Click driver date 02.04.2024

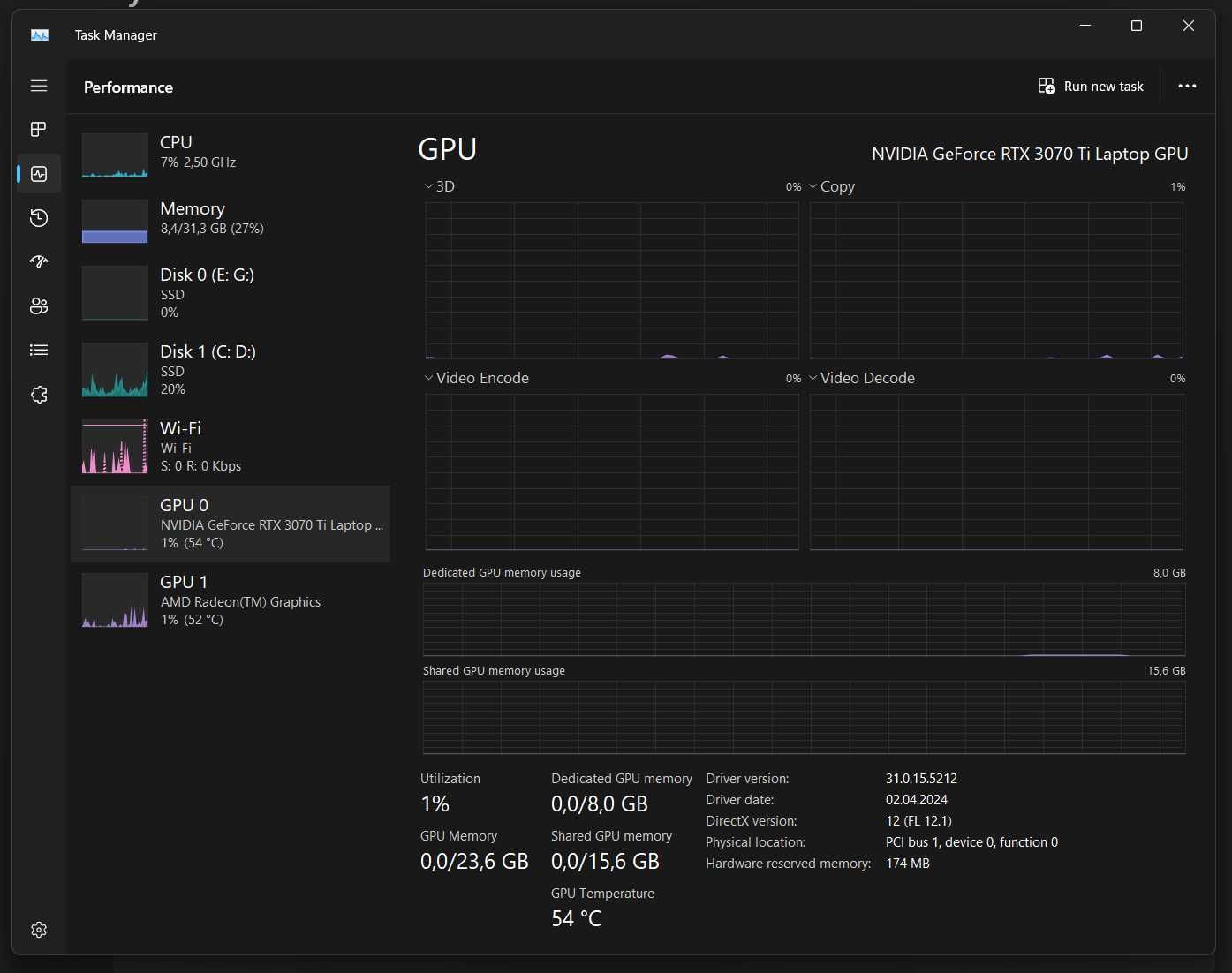916,800
